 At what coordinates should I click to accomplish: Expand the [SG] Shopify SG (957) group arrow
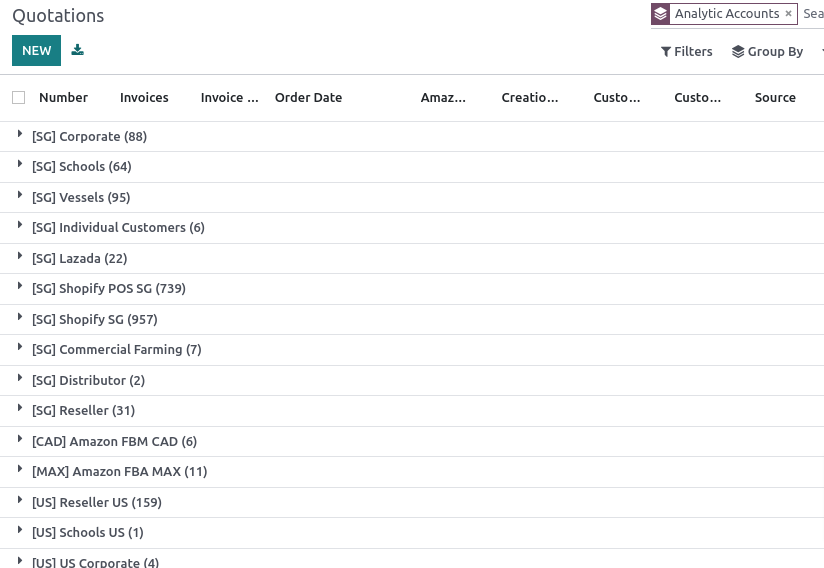pos(19,316)
